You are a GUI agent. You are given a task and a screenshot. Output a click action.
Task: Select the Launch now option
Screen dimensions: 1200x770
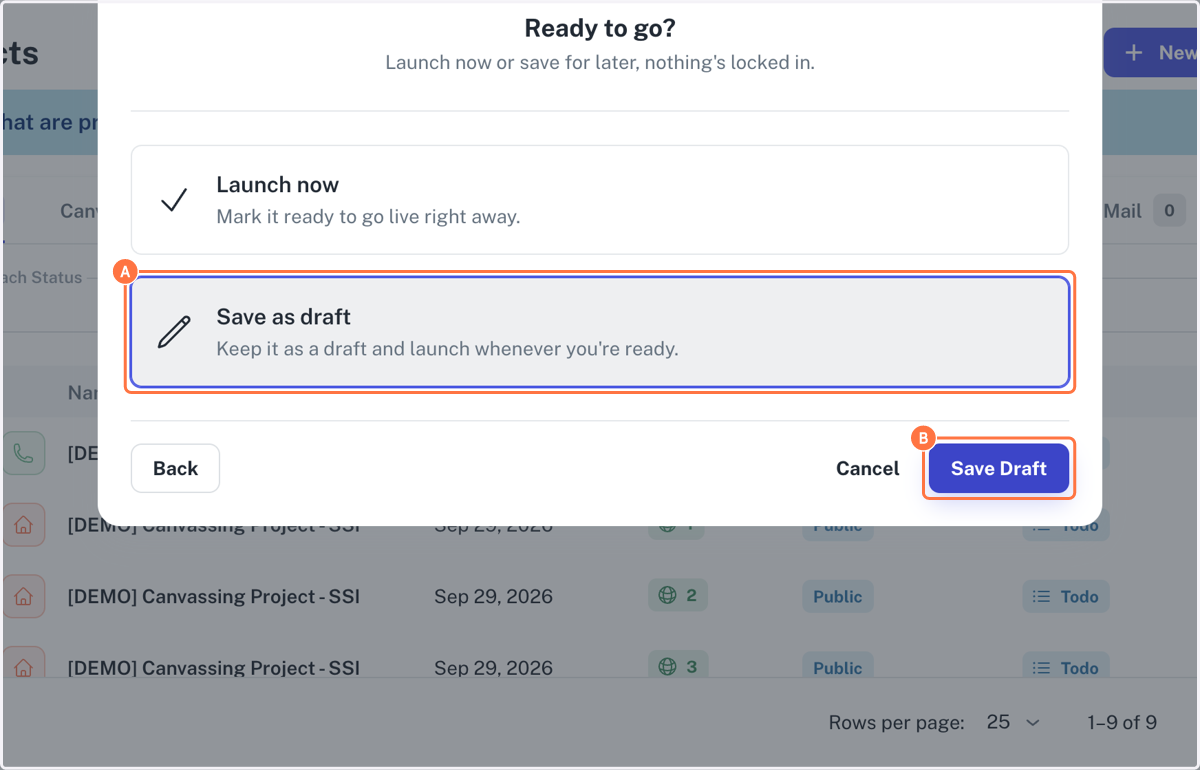600,200
